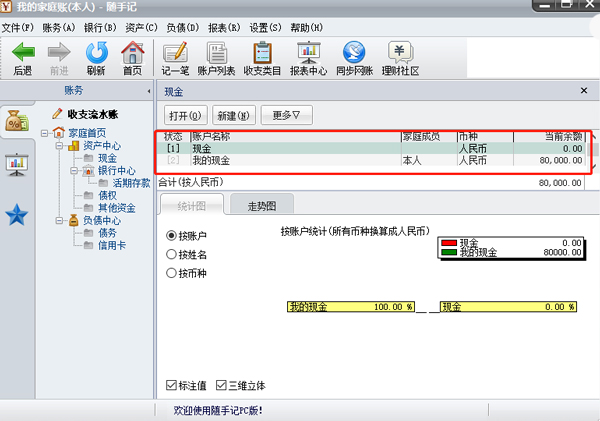Image resolution: width=600 pixels, height=421 pixels.
Task: Click the folder icon beside 债权
Action: pyautogui.click(x=88, y=195)
